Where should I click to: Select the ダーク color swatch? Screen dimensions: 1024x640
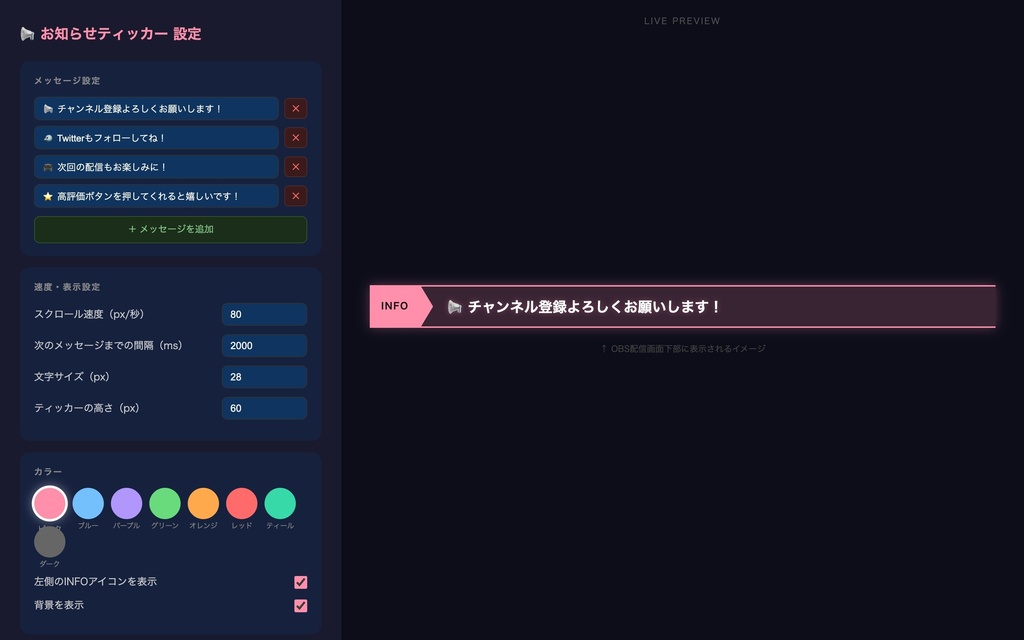click(x=50, y=543)
